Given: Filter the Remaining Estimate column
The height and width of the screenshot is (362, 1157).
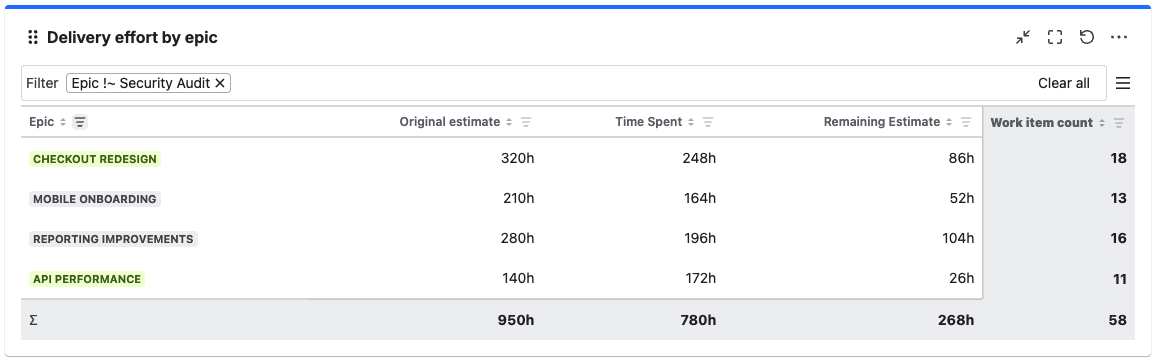Looking at the screenshot, I should click(966, 122).
